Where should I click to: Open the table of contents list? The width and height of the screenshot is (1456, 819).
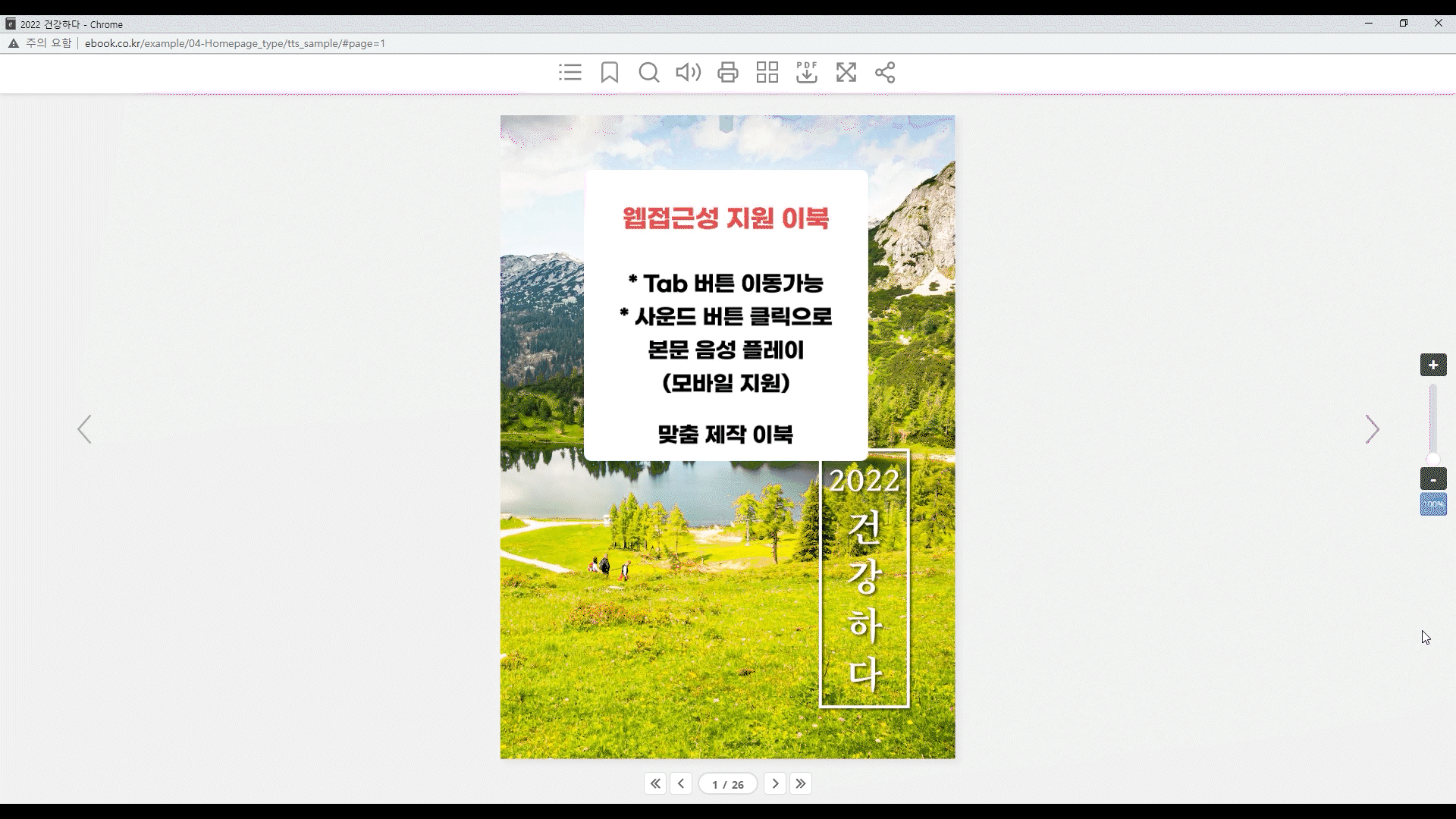coord(570,73)
